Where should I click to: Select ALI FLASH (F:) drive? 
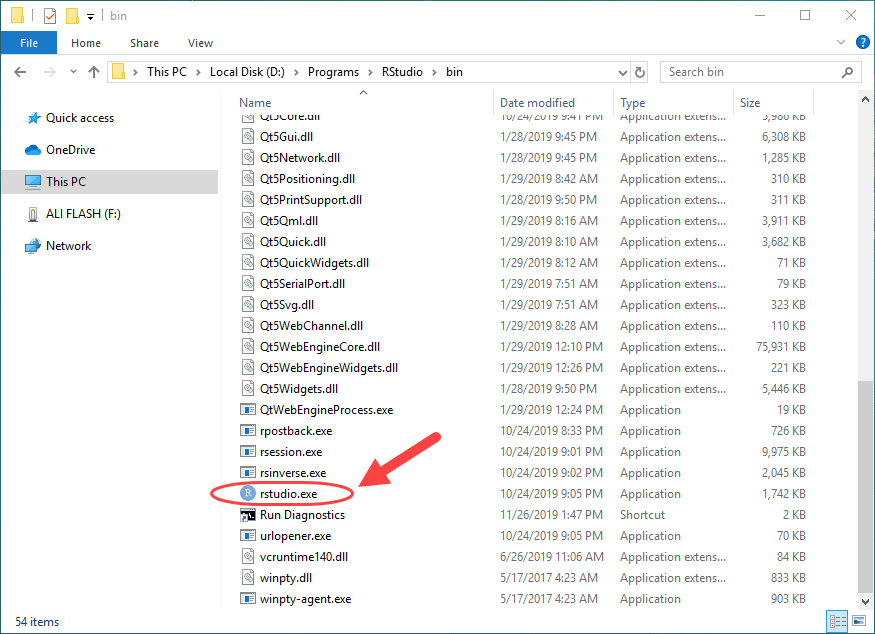(83, 214)
